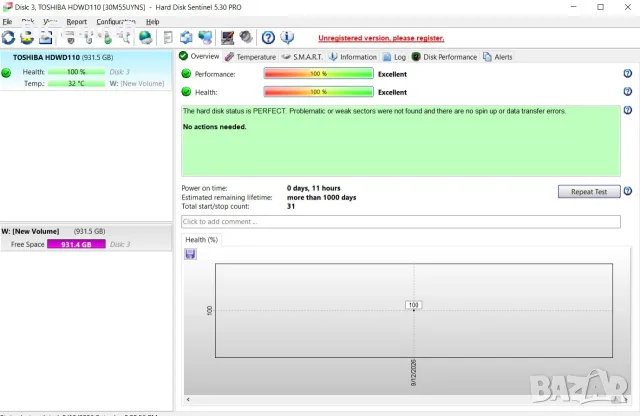Open the Configuration menu
Screen dimensions: 640x416
(116, 22)
